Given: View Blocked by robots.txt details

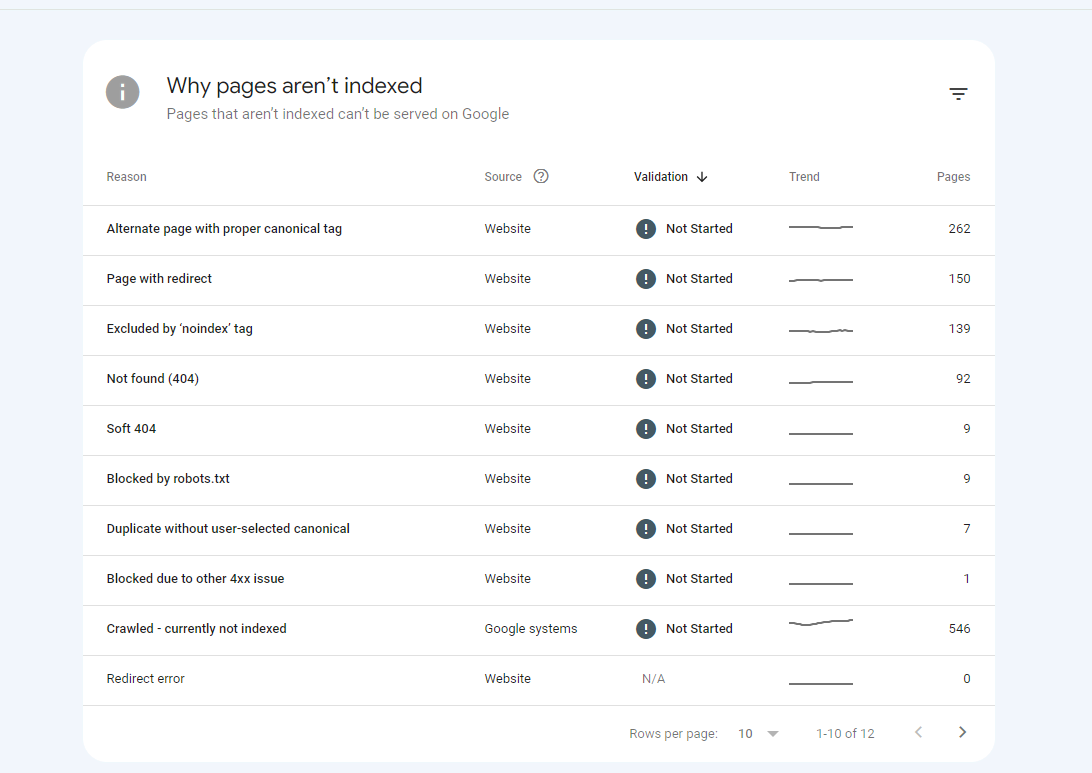Looking at the screenshot, I should [x=168, y=478].
